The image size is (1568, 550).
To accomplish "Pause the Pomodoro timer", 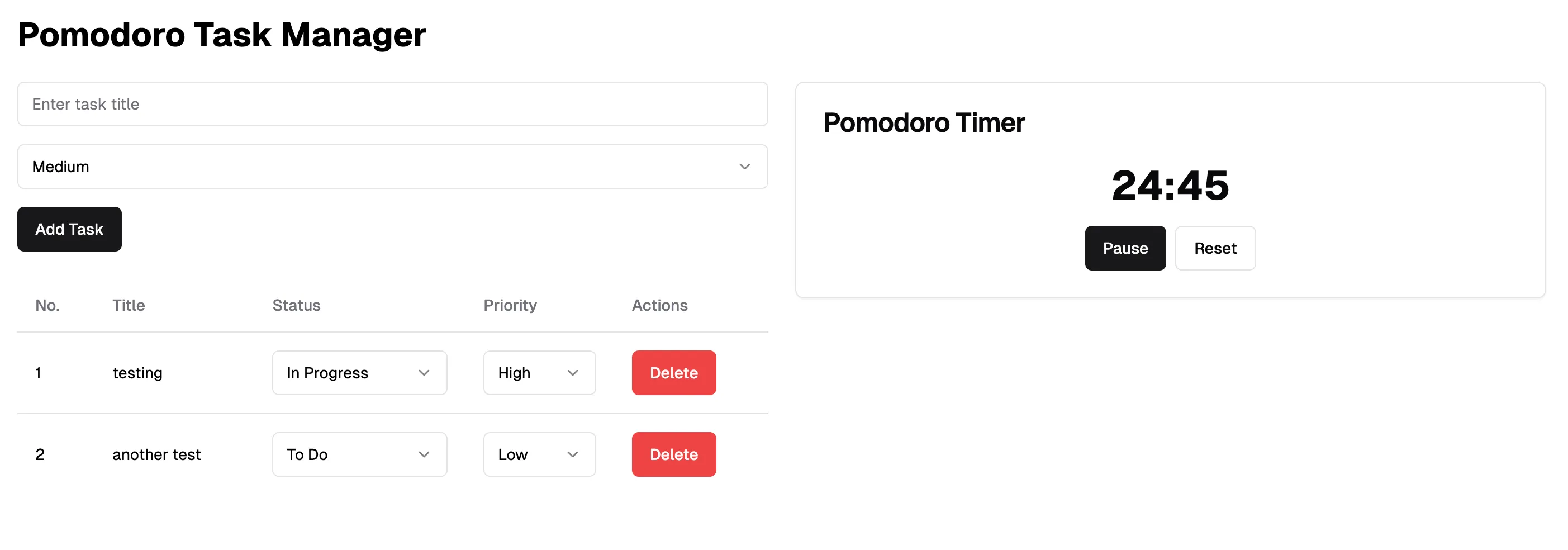I will point(1125,248).
